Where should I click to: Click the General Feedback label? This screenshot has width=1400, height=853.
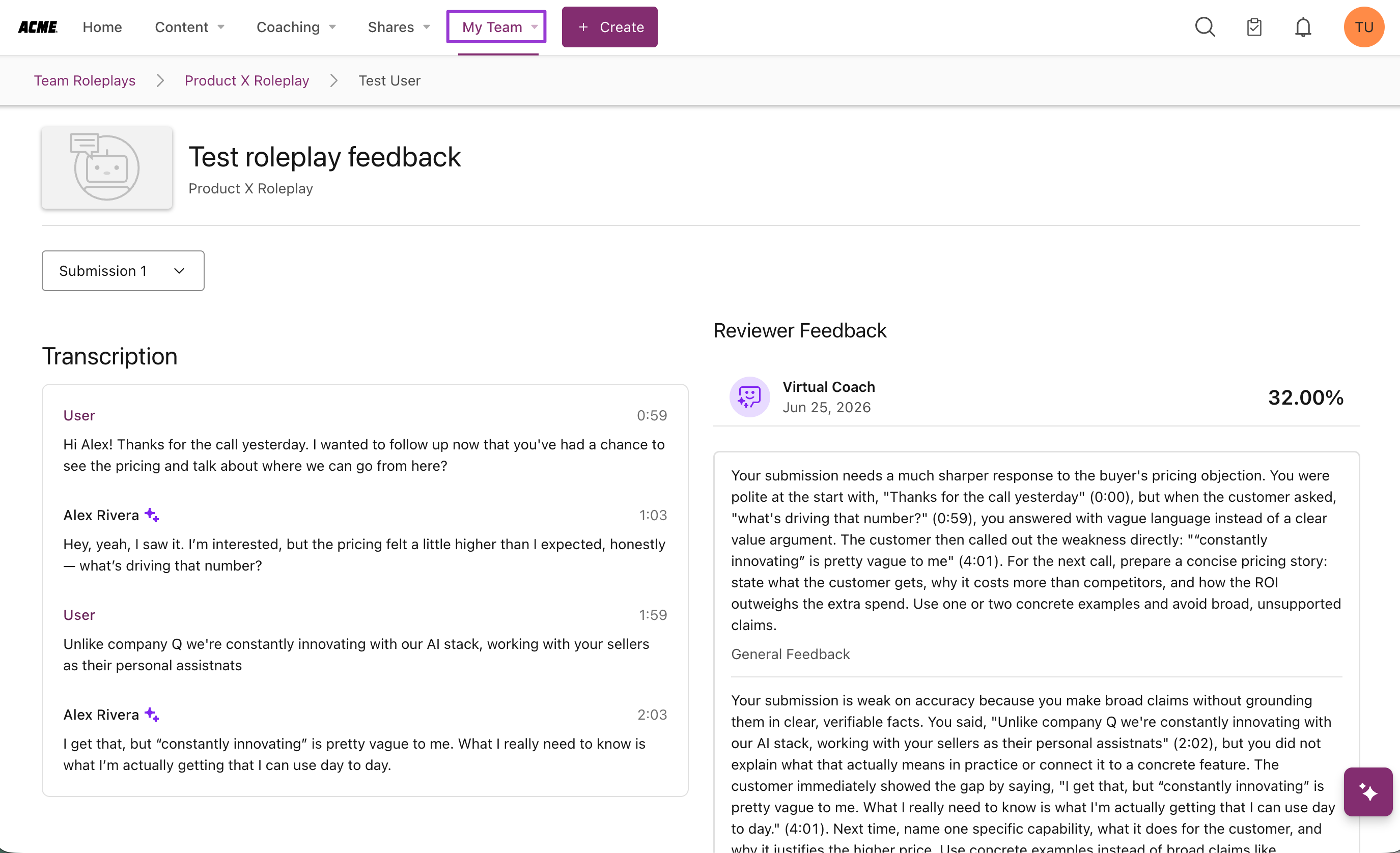point(790,654)
